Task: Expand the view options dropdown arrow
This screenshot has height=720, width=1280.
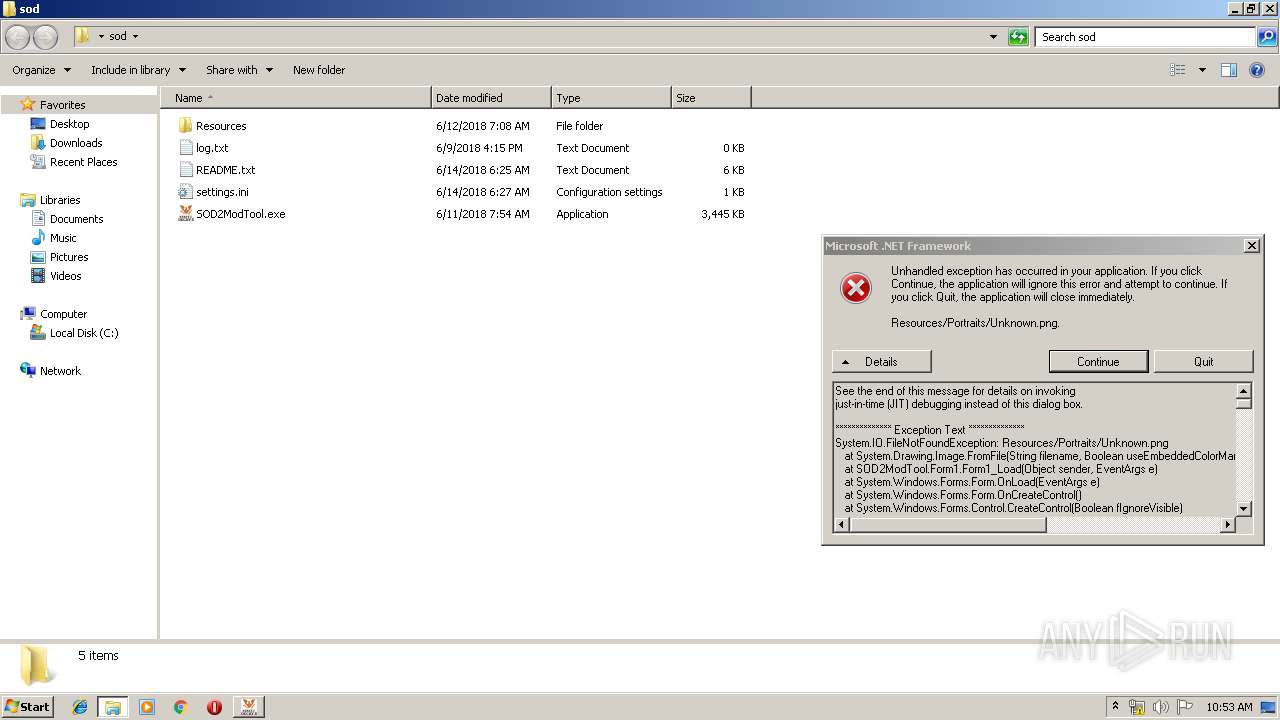Action: [1202, 70]
